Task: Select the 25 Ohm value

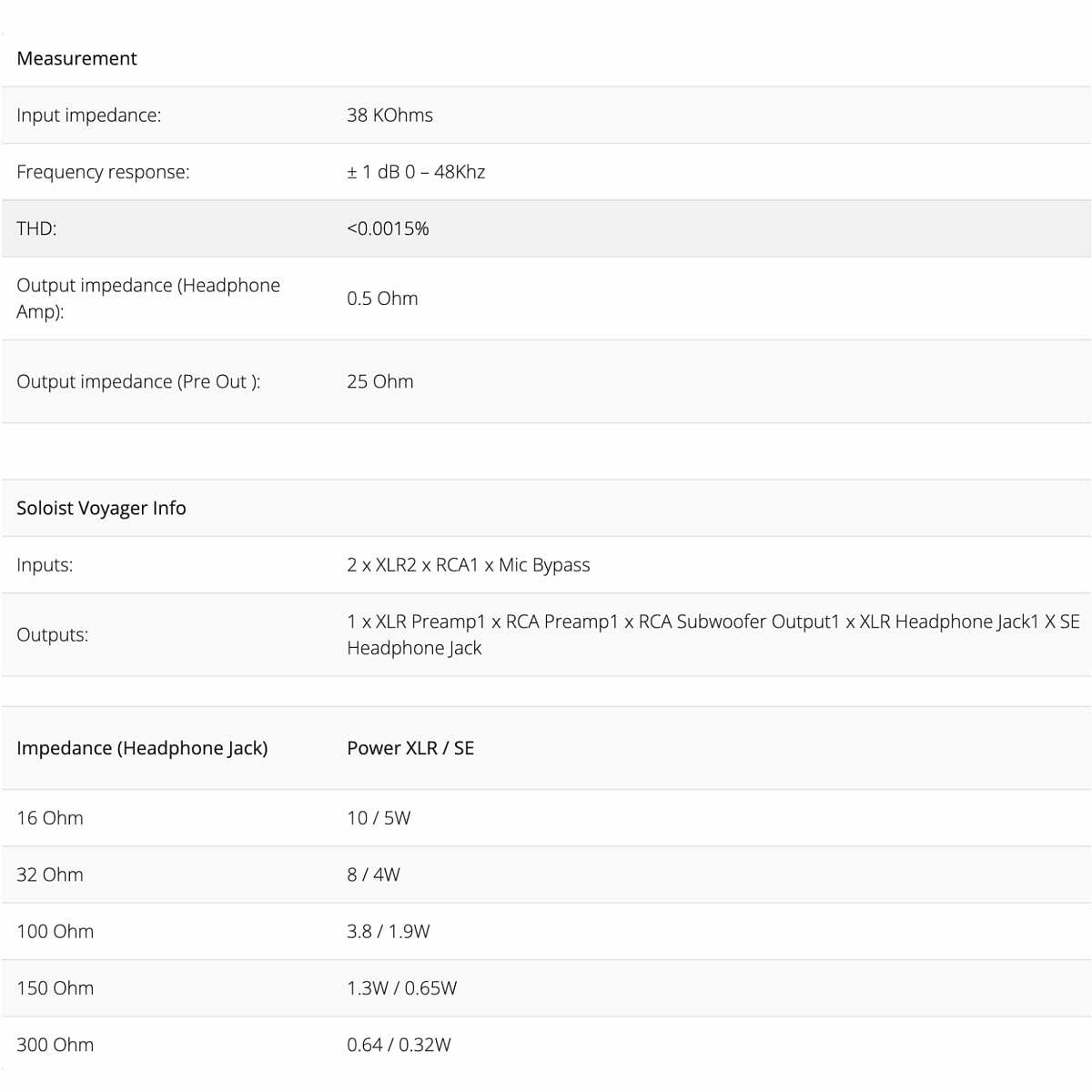Action: click(379, 381)
